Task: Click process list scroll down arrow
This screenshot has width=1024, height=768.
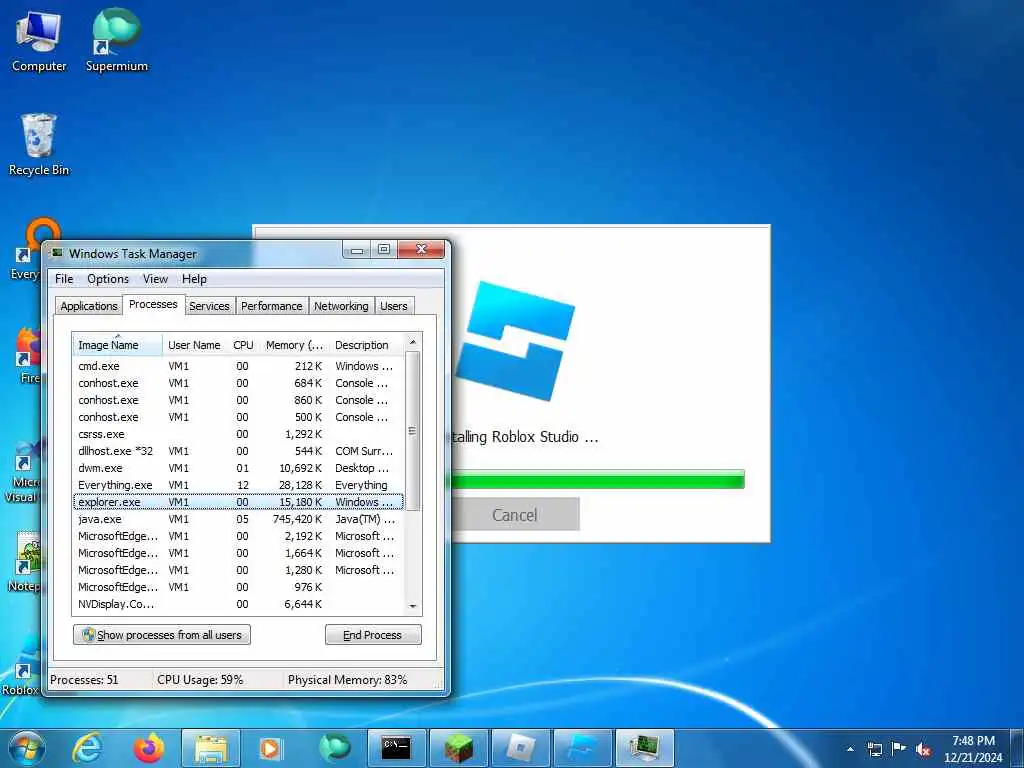Action: pyautogui.click(x=412, y=607)
